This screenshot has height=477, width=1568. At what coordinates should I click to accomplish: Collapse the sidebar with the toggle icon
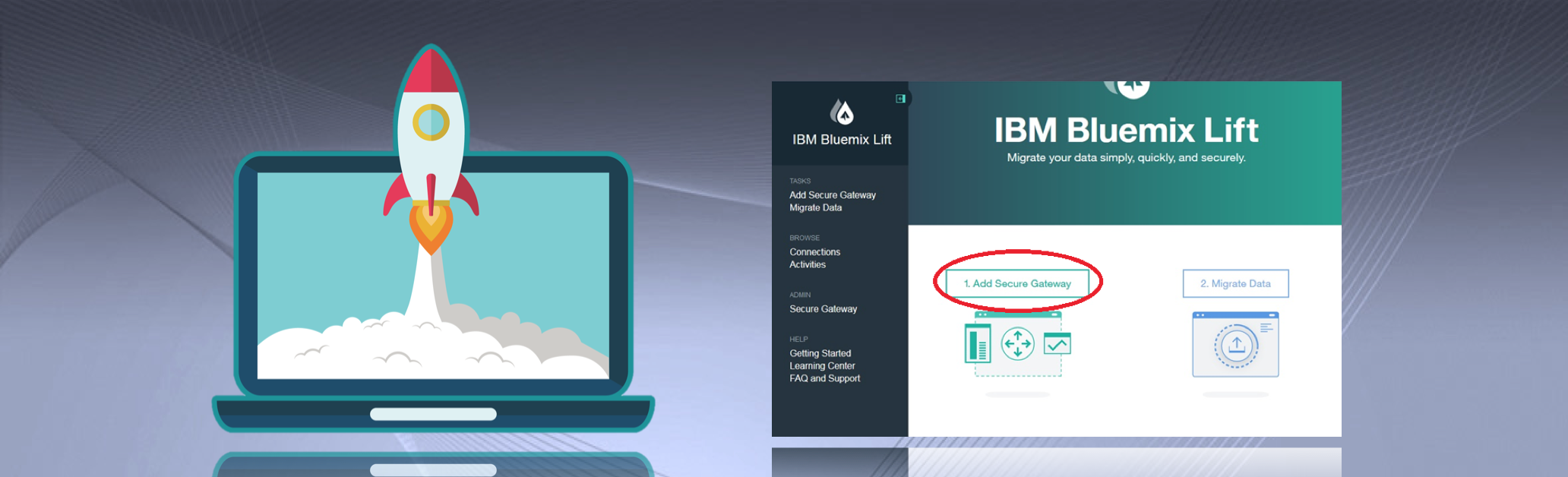pos(900,99)
